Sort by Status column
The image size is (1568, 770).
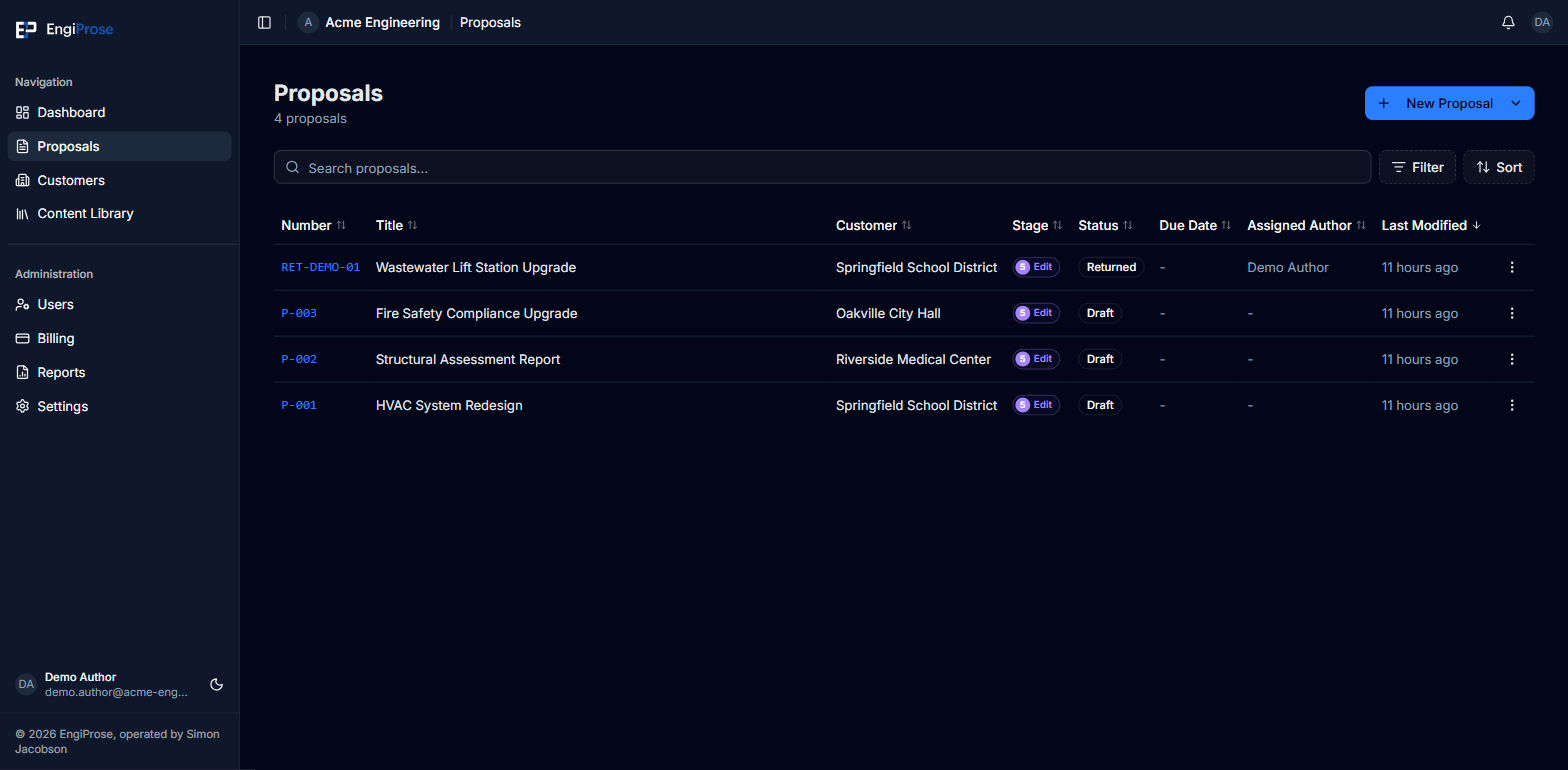point(1106,225)
